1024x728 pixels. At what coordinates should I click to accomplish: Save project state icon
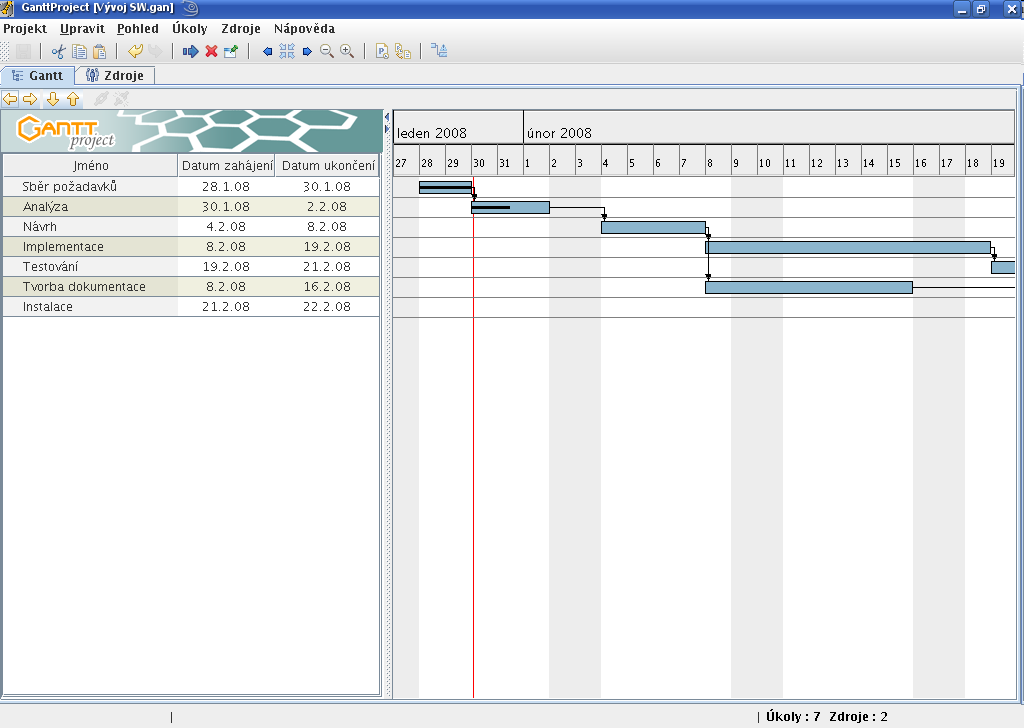383,52
